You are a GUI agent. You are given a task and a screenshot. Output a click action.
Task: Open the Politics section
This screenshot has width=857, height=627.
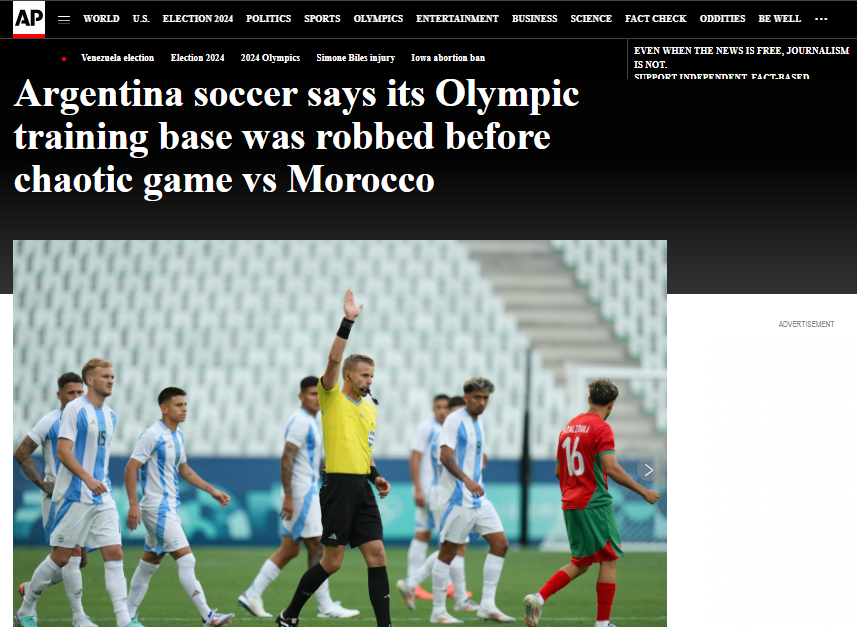click(268, 19)
